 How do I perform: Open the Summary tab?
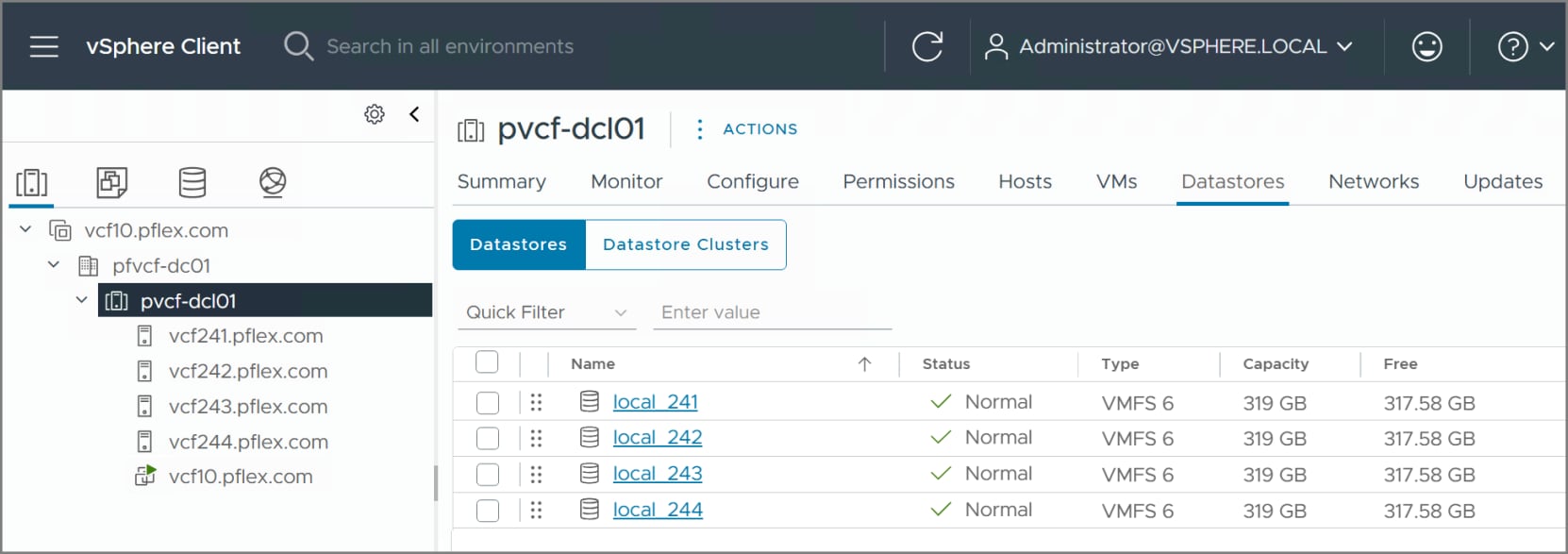pos(502,181)
